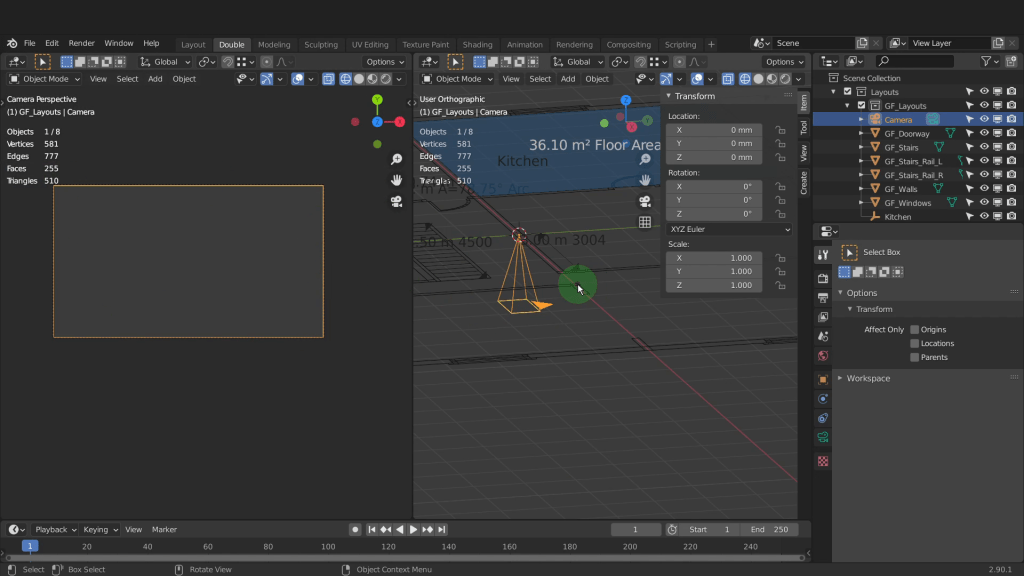Toggle orthographic grid icon in right viewport

pos(645,222)
